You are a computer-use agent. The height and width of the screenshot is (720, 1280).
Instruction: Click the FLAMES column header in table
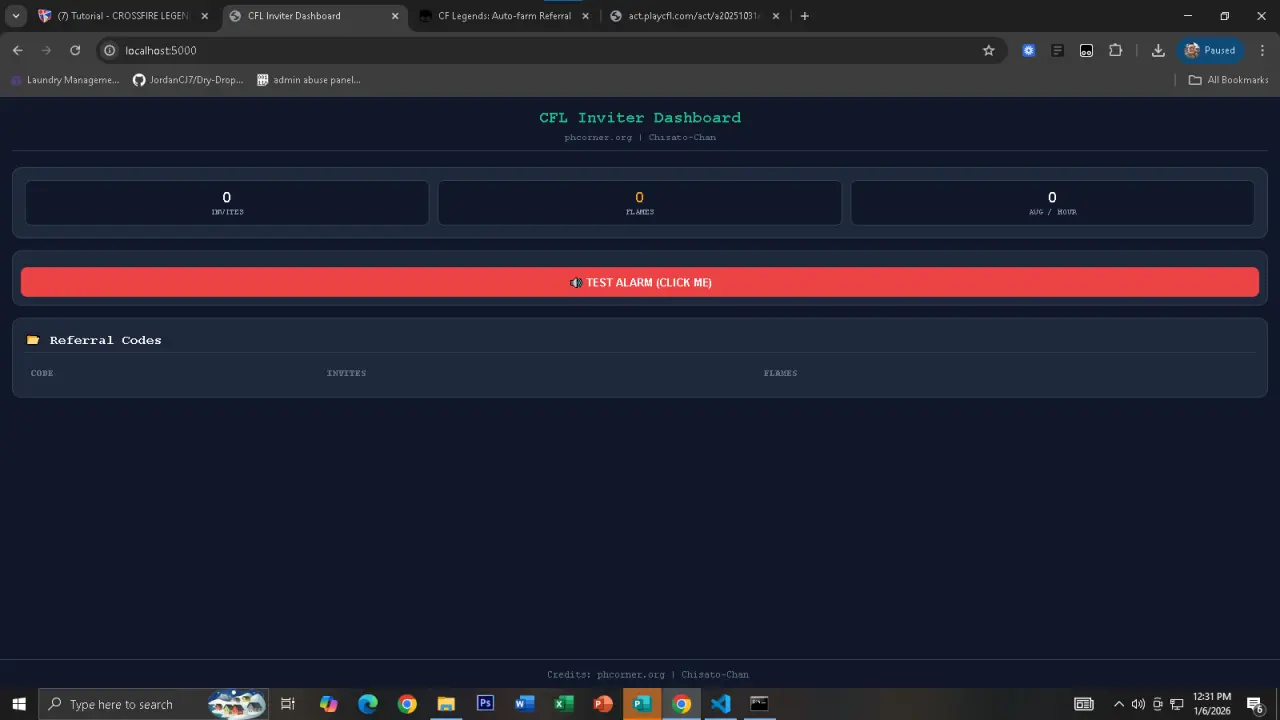pyautogui.click(x=780, y=373)
